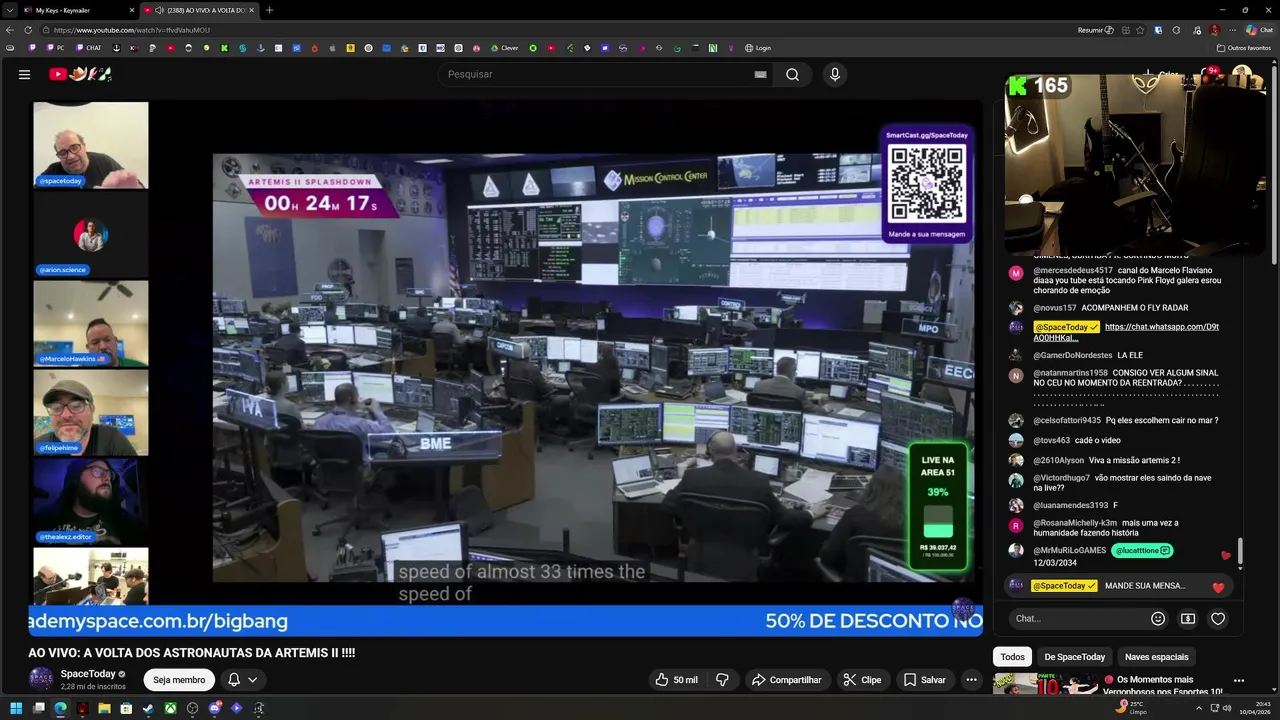The width and height of the screenshot is (1280, 720).
Task: Open Steam from the taskbar
Action: [x=148, y=708]
